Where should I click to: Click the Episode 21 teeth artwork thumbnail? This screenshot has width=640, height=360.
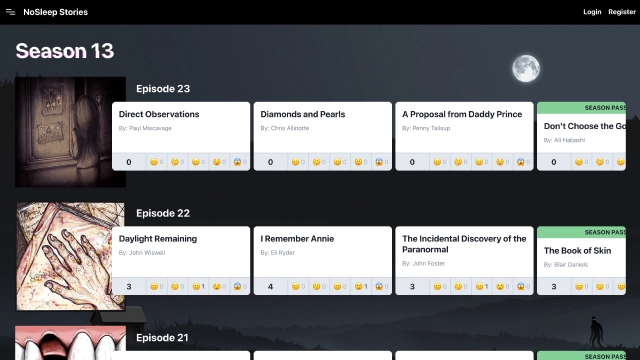coord(70,343)
